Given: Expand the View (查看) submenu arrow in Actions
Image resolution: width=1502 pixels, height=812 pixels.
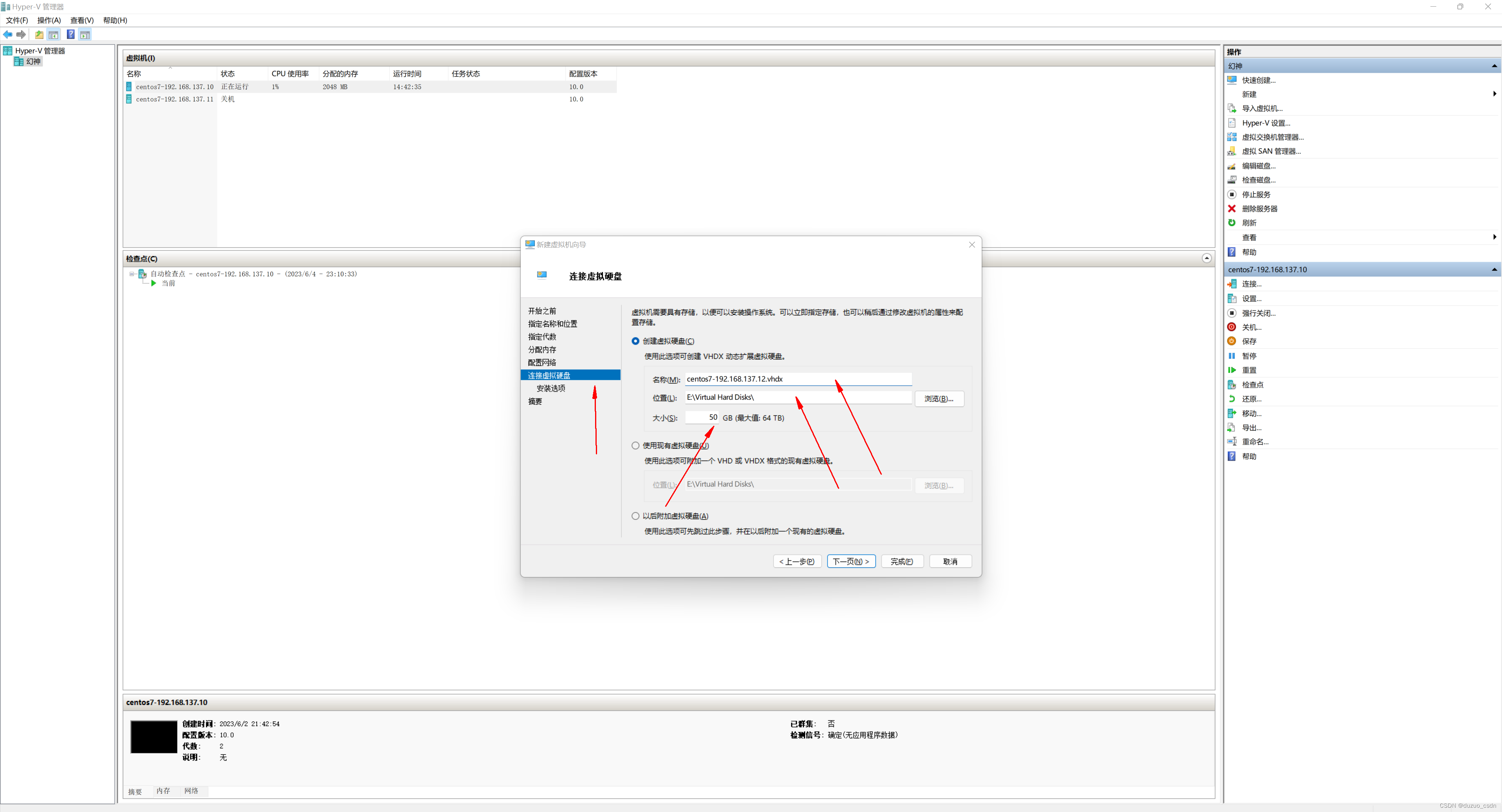Looking at the screenshot, I should click(x=1495, y=237).
